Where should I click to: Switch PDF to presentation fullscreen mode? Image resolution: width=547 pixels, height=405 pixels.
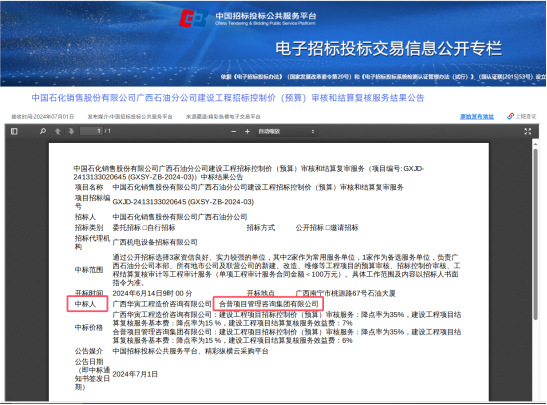[x=527, y=132]
